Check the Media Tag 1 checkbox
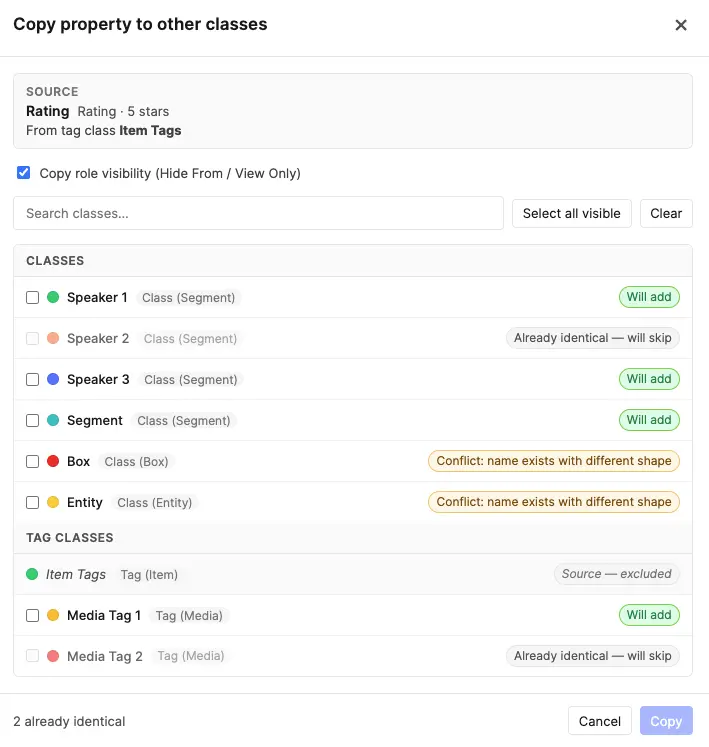Screen dimensions: 709x747 click(32, 616)
